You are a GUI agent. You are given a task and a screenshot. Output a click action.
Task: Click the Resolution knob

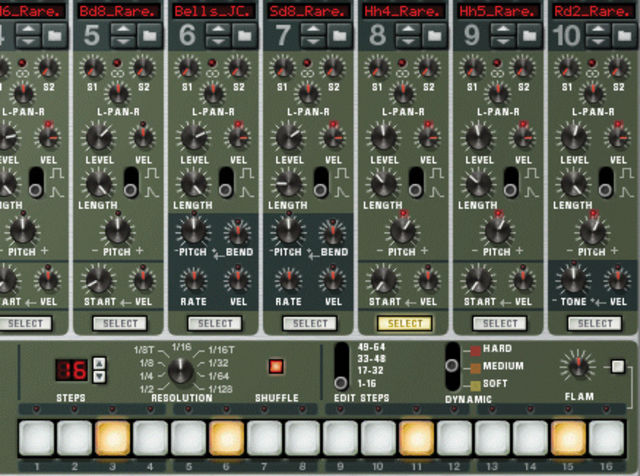coord(181,370)
